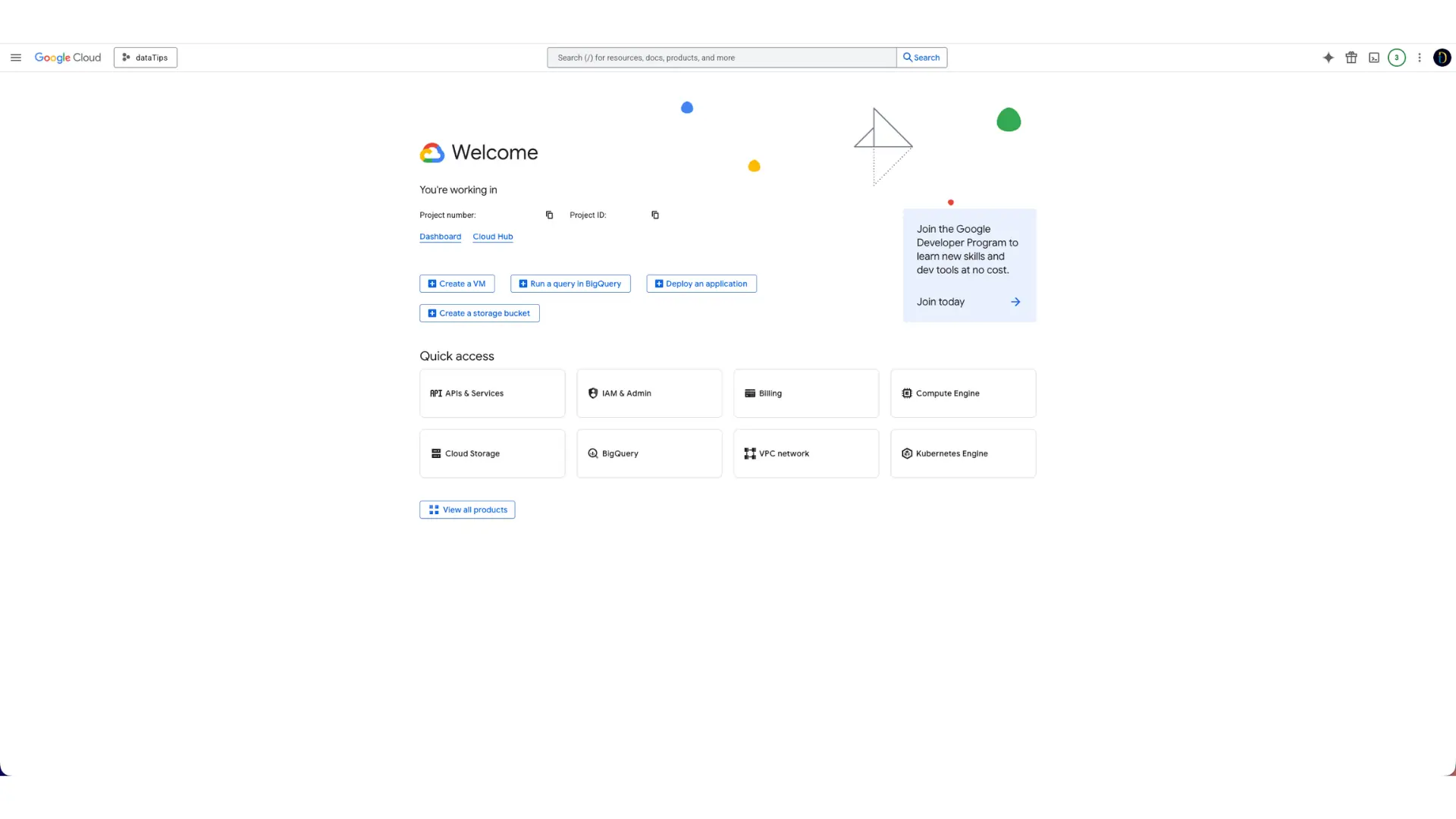Open the dataTips project picker
This screenshot has height=819, width=1456.
(146, 58)
